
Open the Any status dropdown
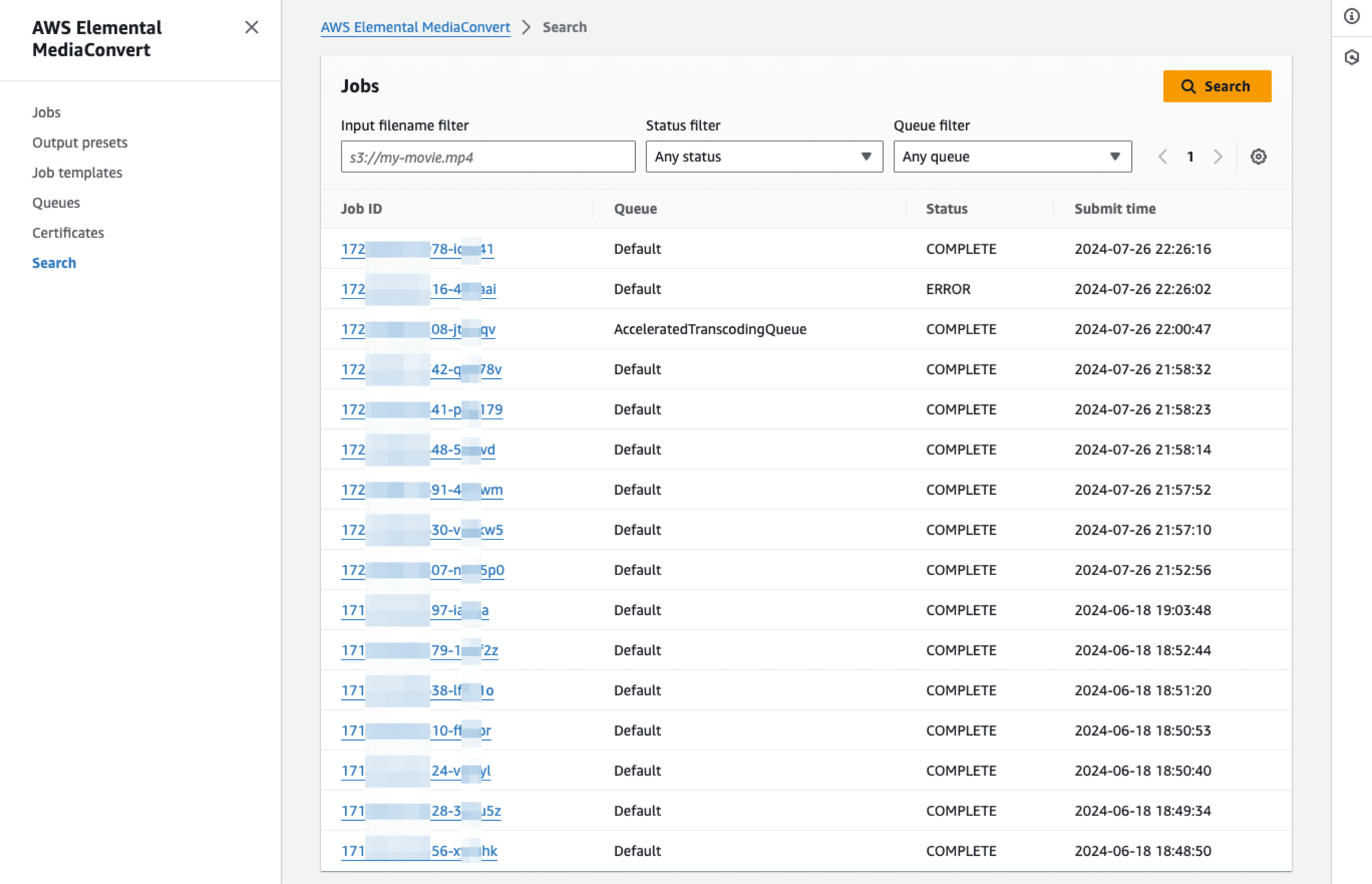[x=764, y=156]
